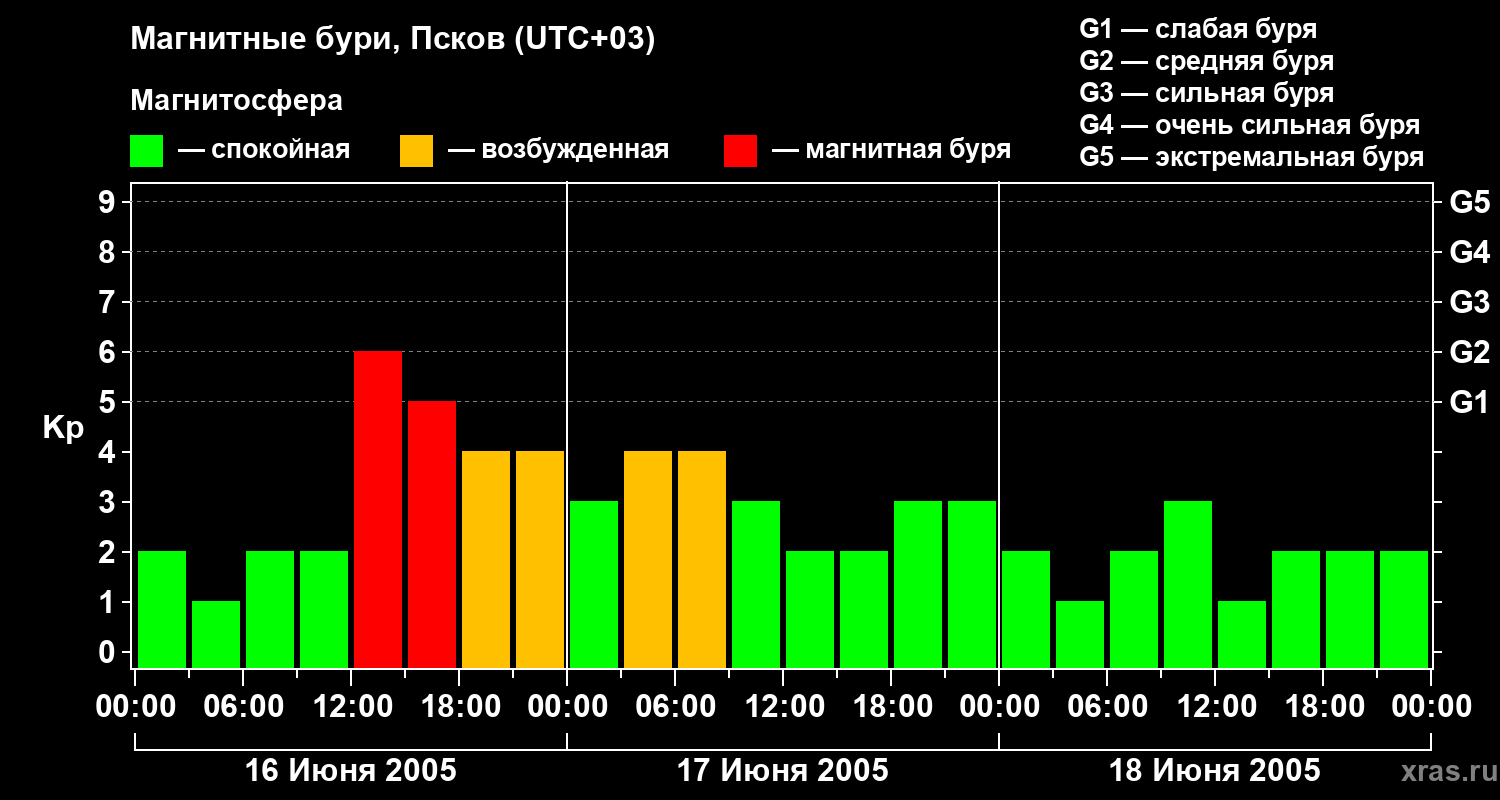Click the '— магнитная буря' legend label
The width and height of the screenshot is (1500, 800).
pos(892,150)
